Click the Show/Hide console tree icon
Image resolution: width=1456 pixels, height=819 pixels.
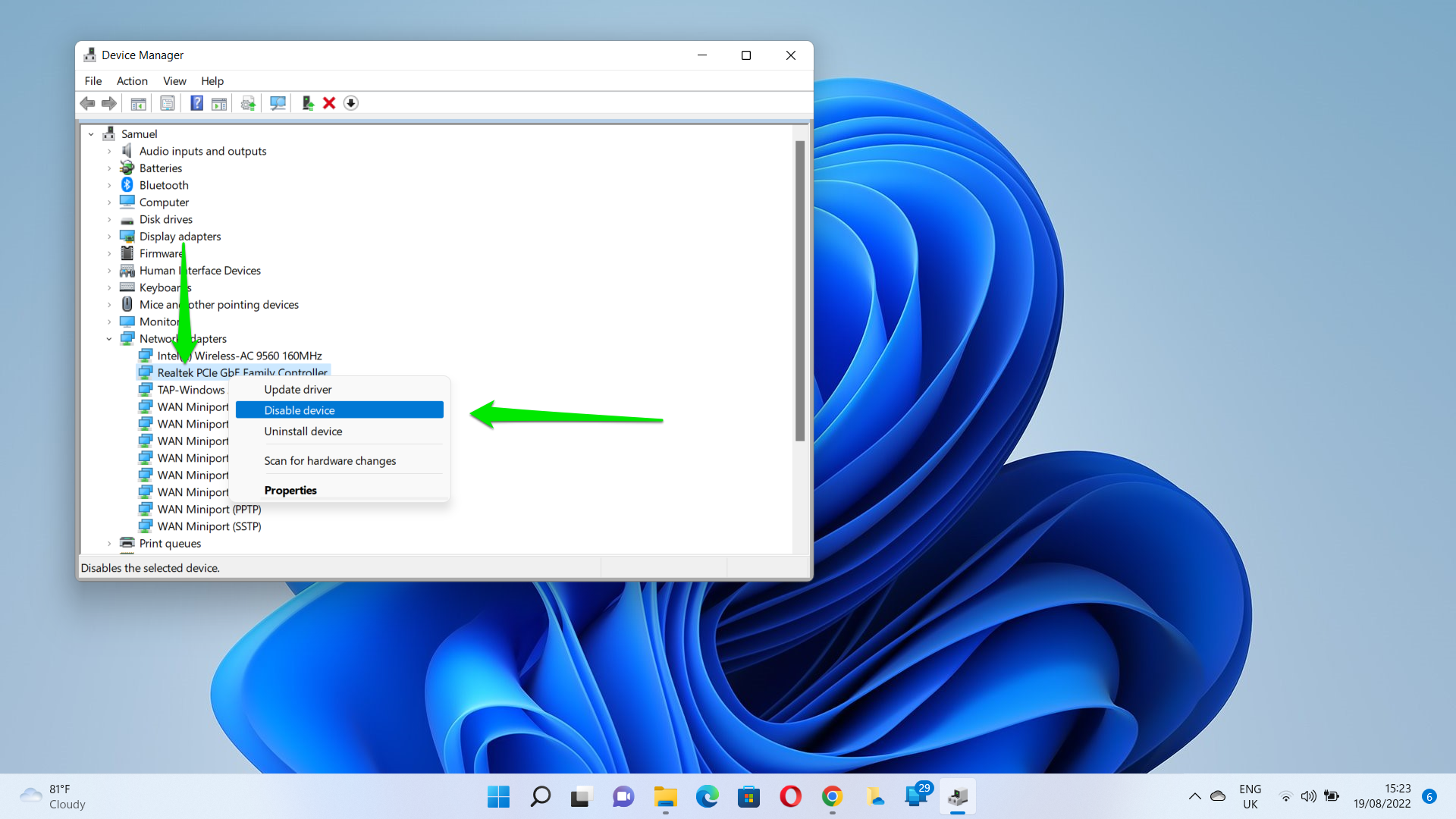138,103
